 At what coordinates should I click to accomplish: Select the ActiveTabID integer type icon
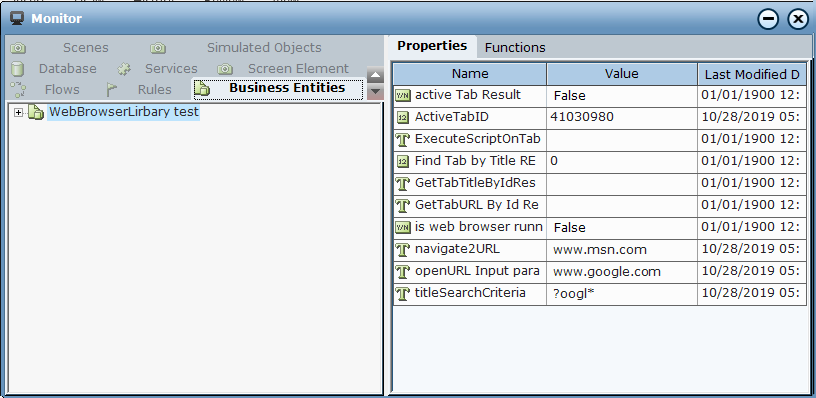point(403,118)
